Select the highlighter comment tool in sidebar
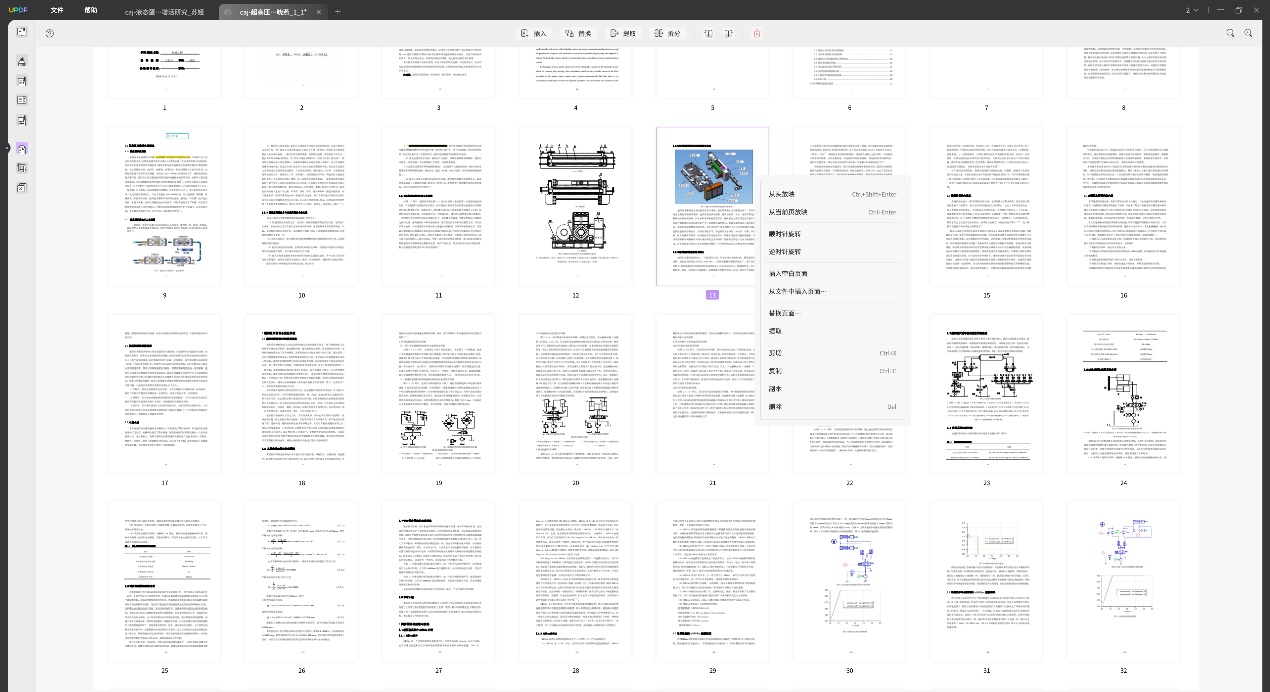1270x692 pixels. [22, 61]
